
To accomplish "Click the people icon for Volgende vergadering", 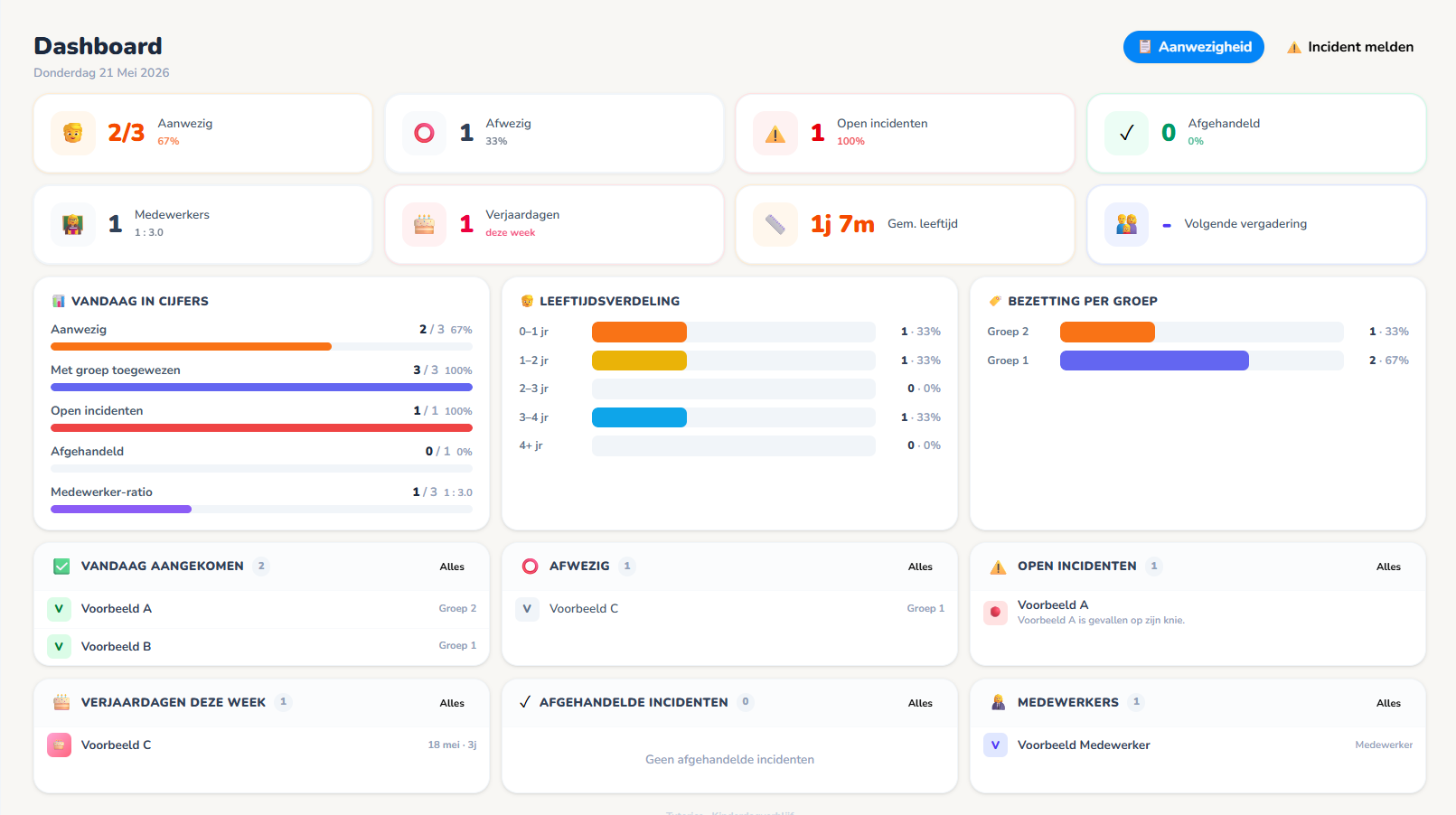I will 1126,224.
